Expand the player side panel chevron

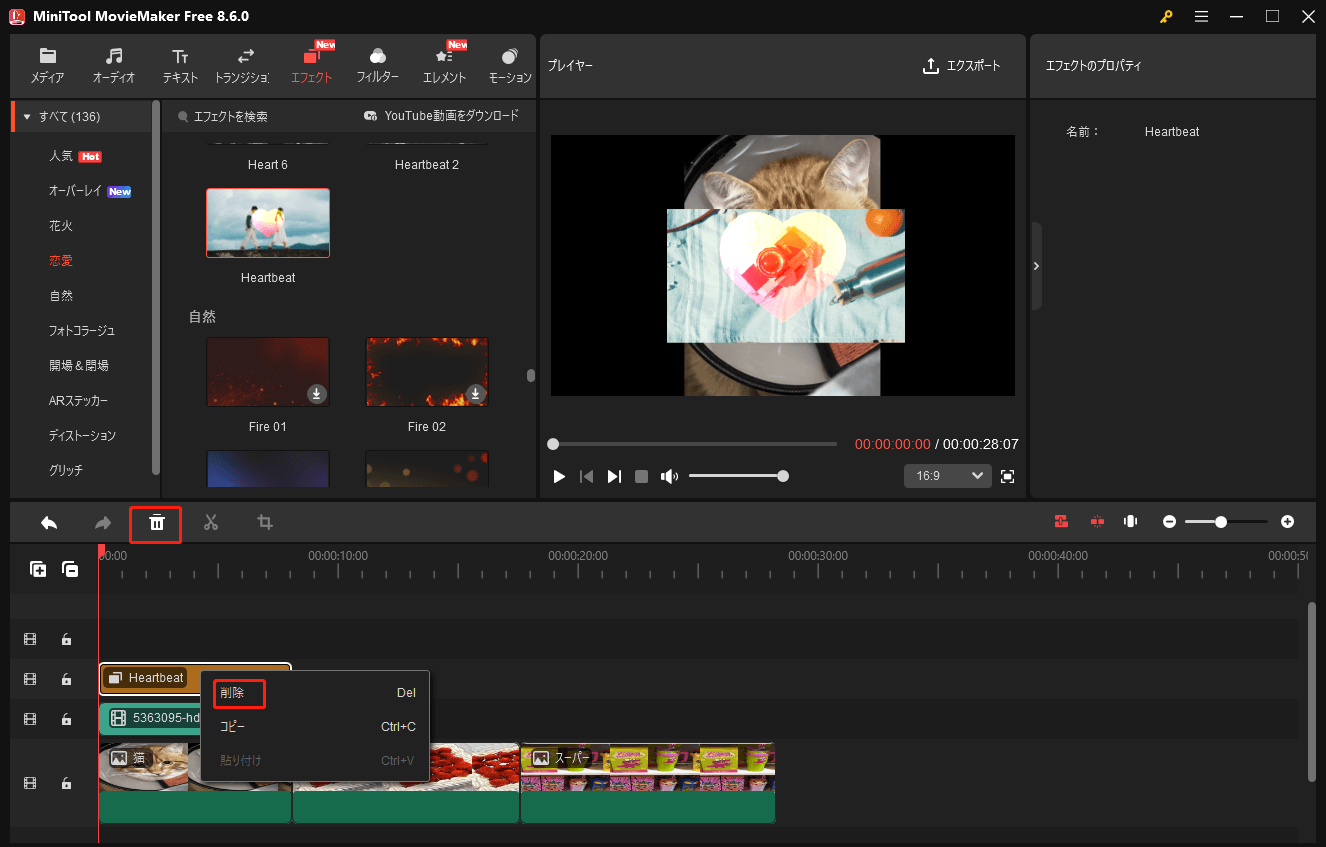point(1036,265)
